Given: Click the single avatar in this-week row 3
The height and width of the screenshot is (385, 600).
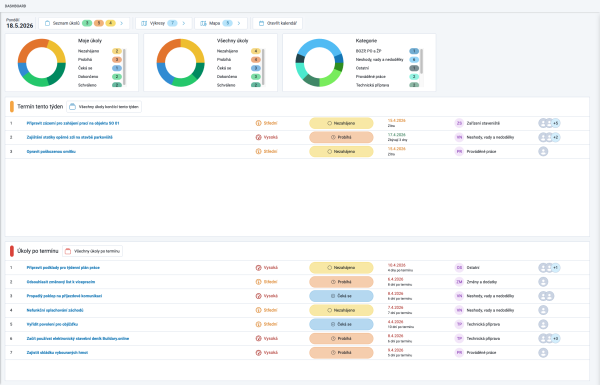Looking at the screenshot, I should 543,152.
